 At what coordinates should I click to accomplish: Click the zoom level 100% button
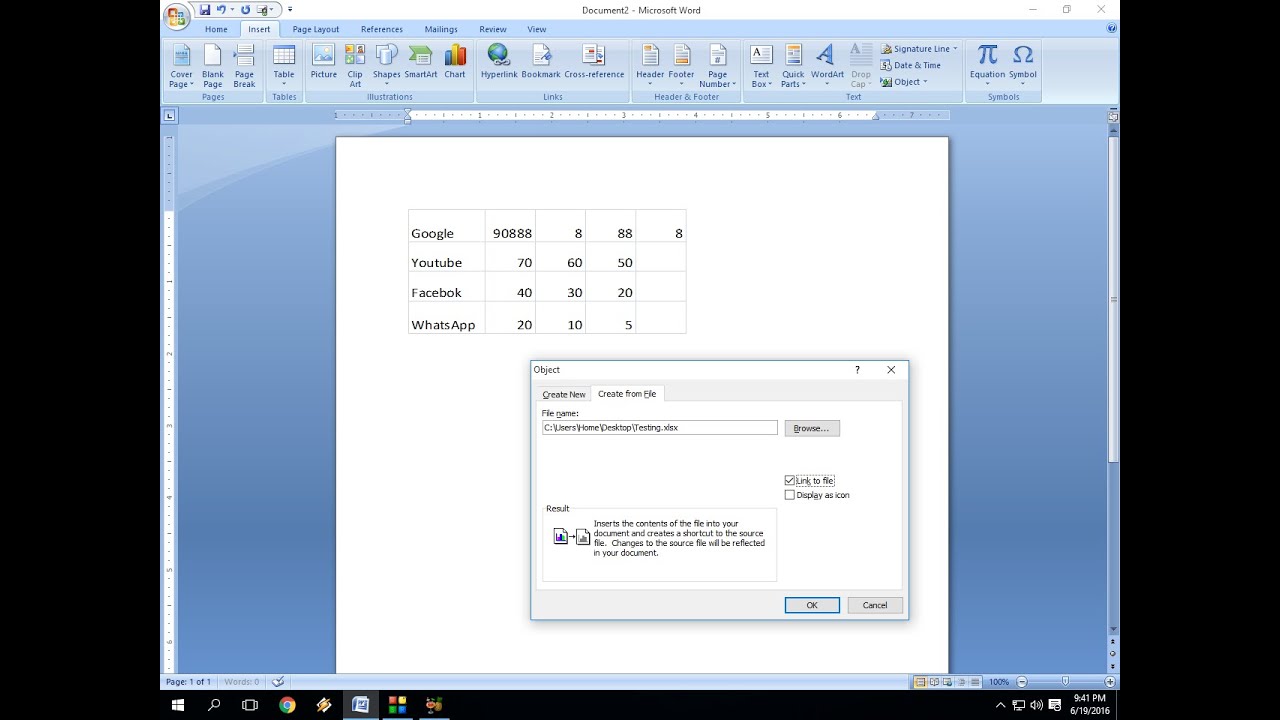click(x=998, y=682)
